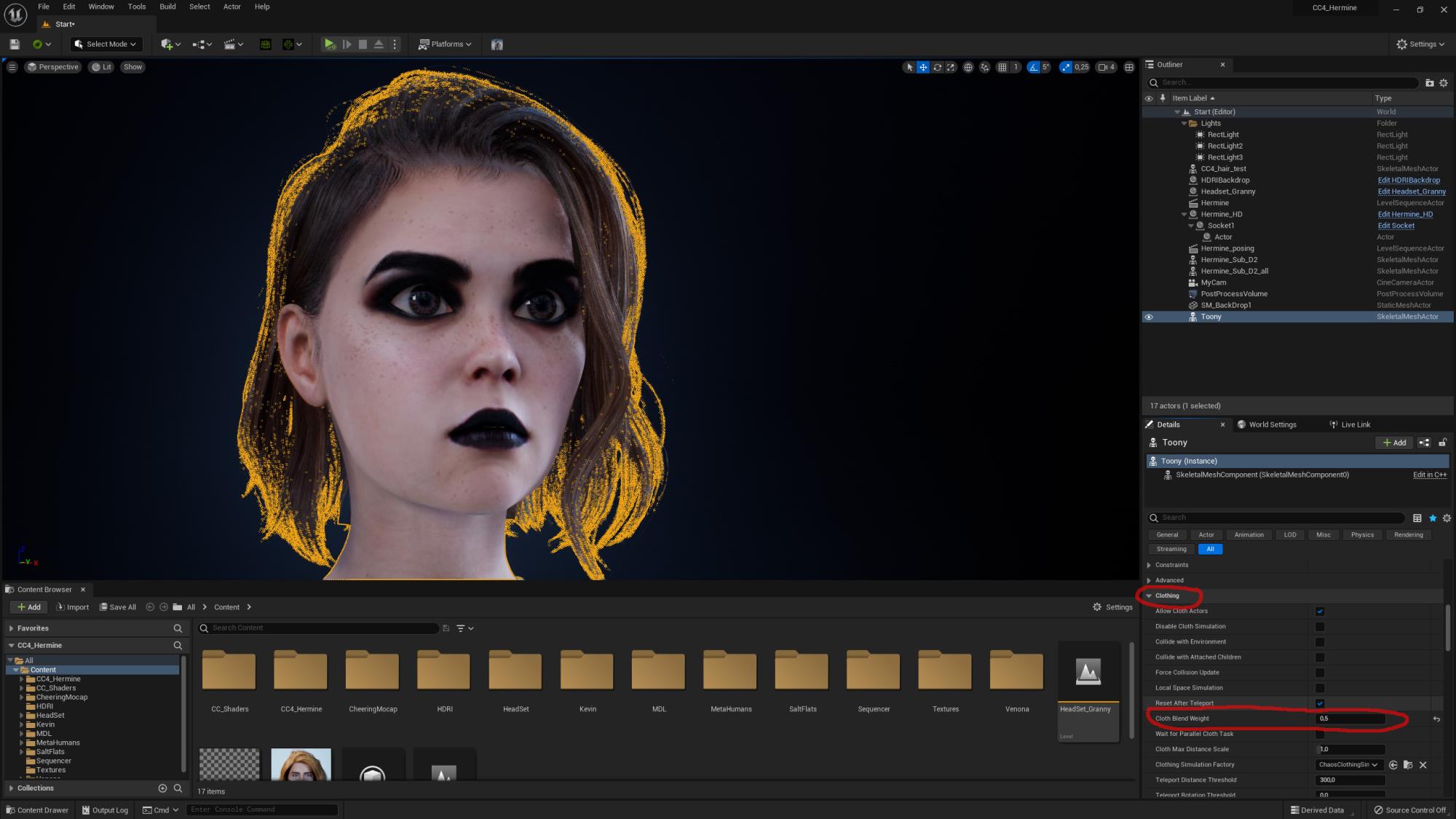Switch viewport layout with the four-pane icon
Image resolution: width=1456 pixels, height=819 pixels.
(1129, 67)
